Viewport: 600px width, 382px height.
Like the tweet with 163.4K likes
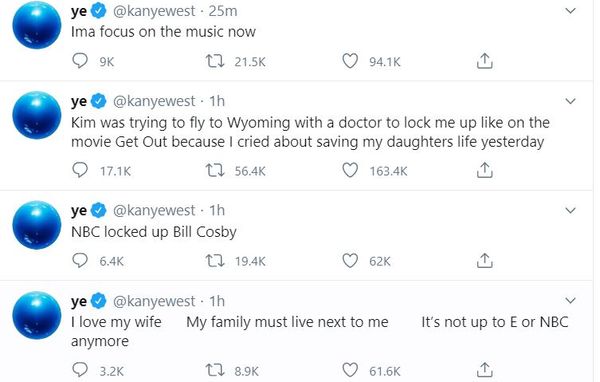click(x=350, y=170)
